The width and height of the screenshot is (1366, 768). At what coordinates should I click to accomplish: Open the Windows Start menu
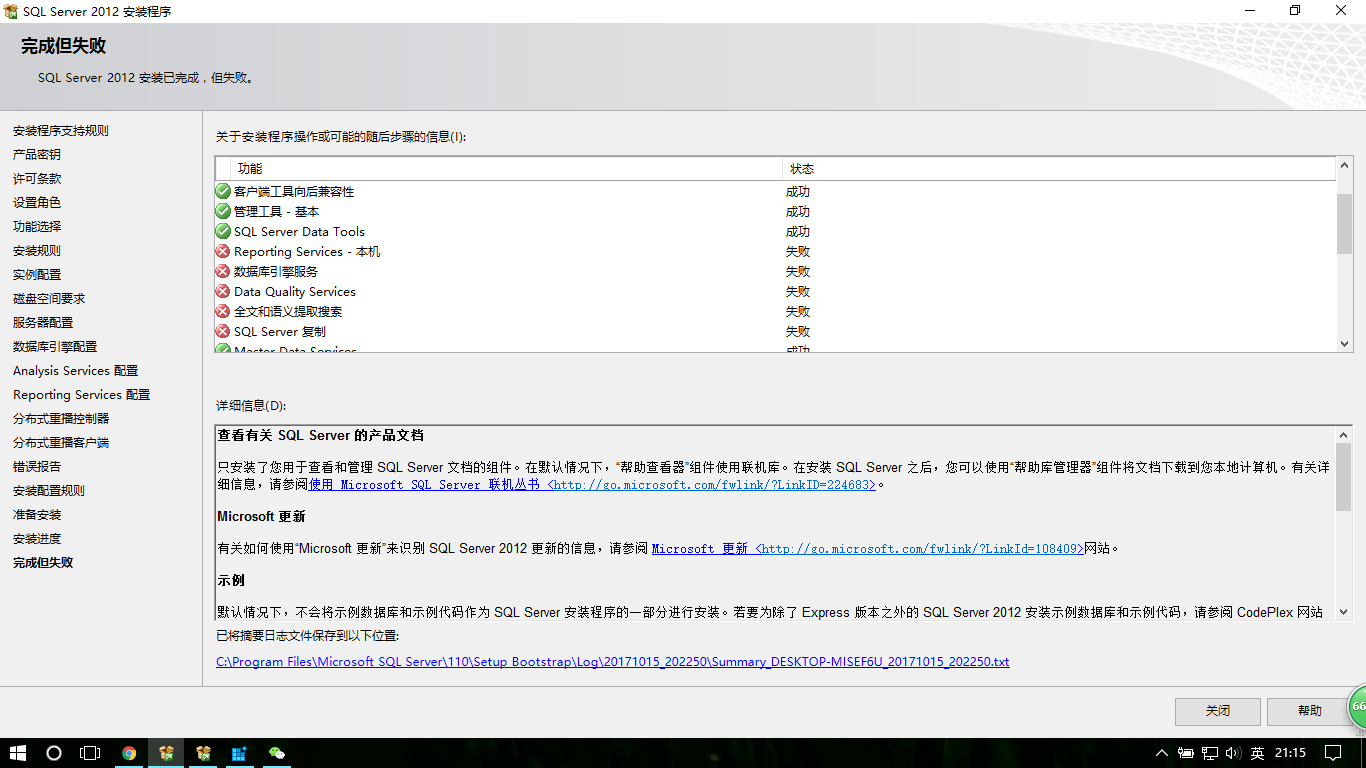pos(18,753)
